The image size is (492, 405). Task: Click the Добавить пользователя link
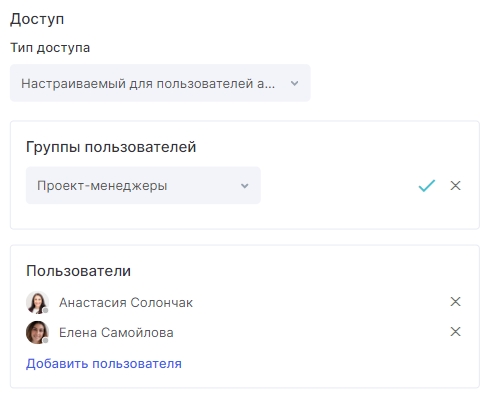104,364
